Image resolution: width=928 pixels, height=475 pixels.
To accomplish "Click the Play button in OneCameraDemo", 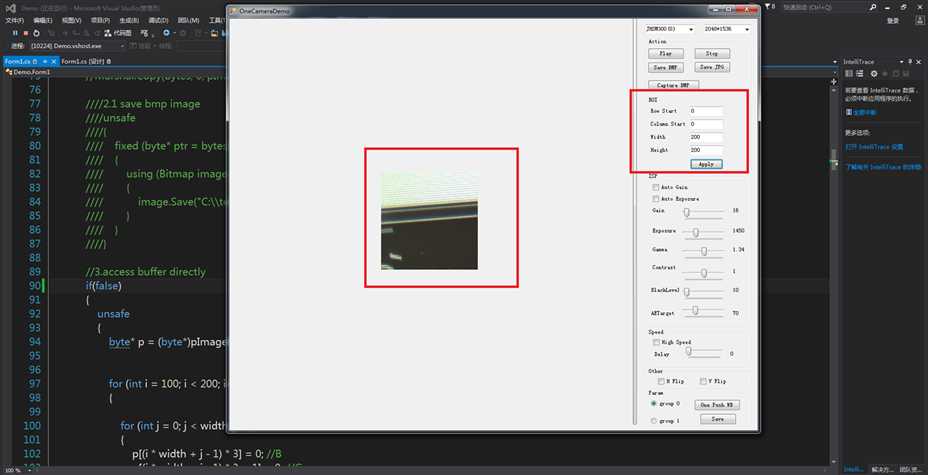I will coord(666,53).
